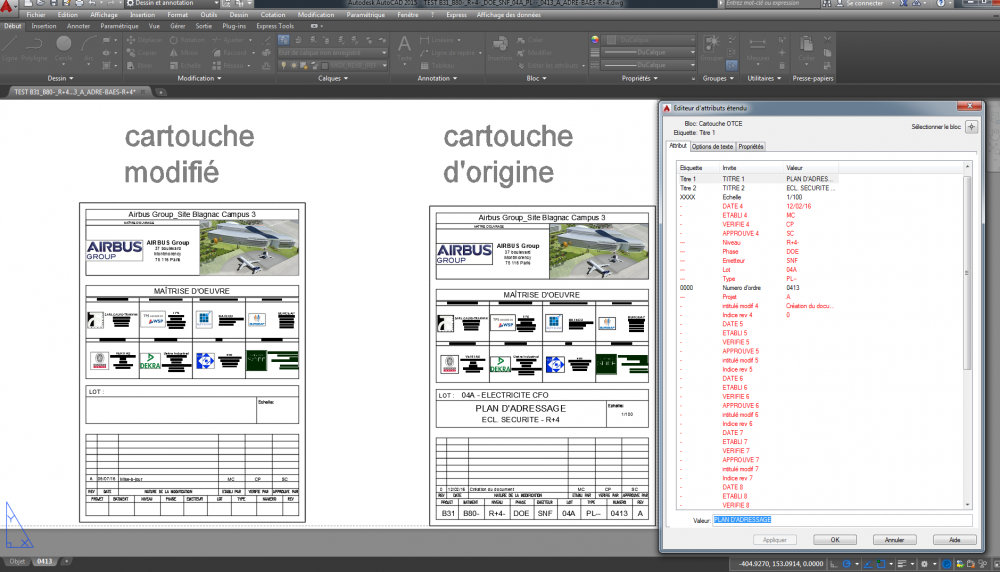This screenshot has height=572, width=1000.
Task: Click the Echelle scale tool
Action: pyautogui.click(x=186, y=66)
